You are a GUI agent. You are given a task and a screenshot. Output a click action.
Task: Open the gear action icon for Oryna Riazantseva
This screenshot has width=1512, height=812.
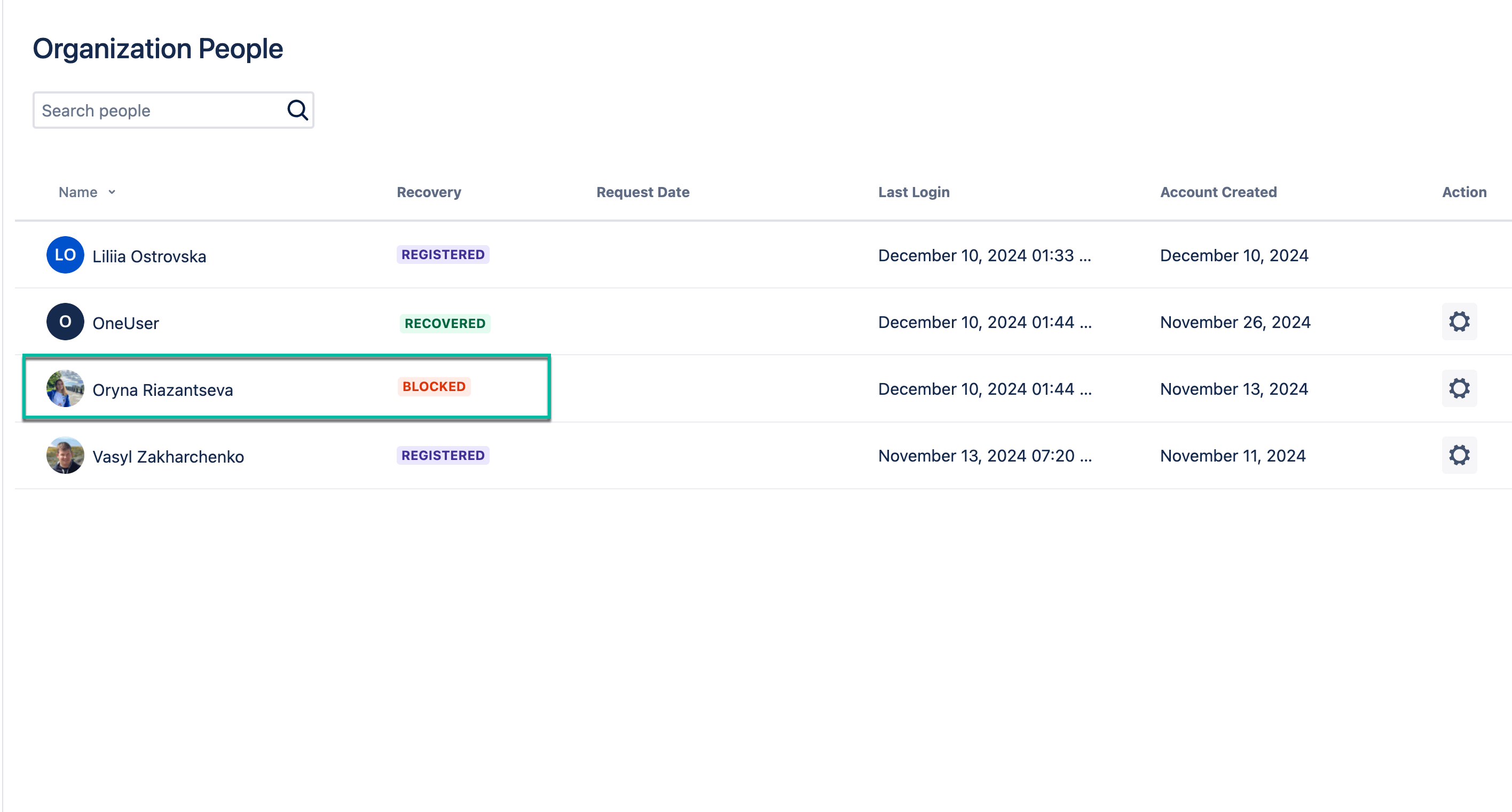(x=1459, y=388)
